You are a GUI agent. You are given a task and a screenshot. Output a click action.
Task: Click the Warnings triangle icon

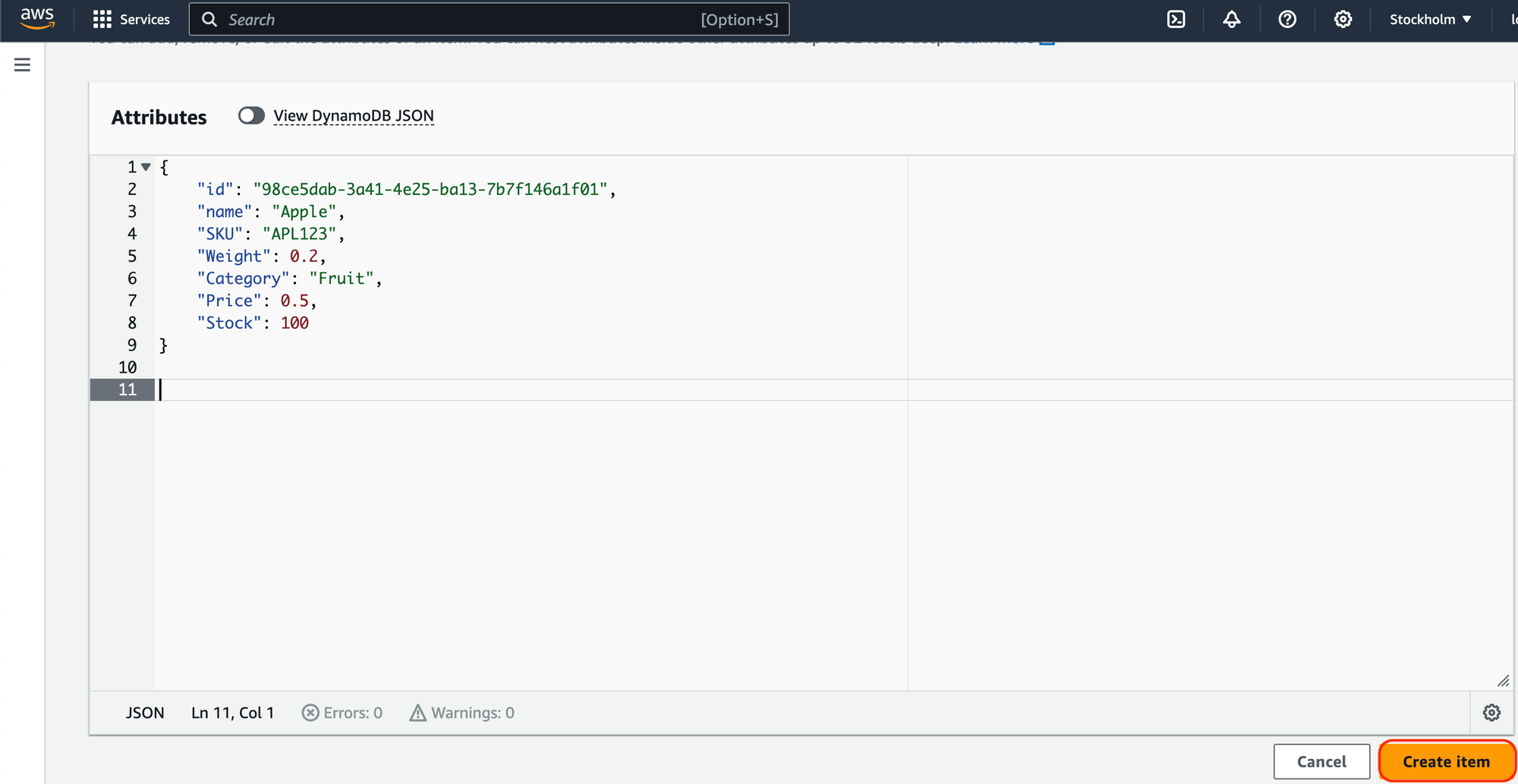click(417, 713)
